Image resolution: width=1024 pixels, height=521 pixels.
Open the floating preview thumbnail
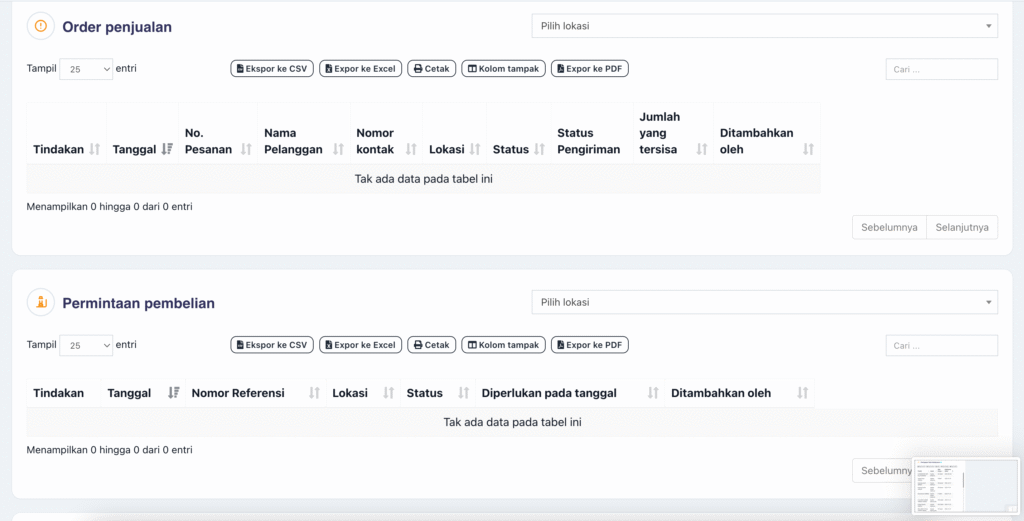(965, 486)
